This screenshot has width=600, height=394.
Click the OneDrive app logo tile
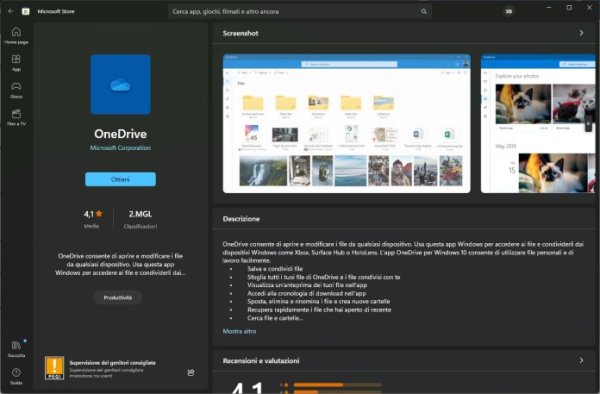pos(121,85)
